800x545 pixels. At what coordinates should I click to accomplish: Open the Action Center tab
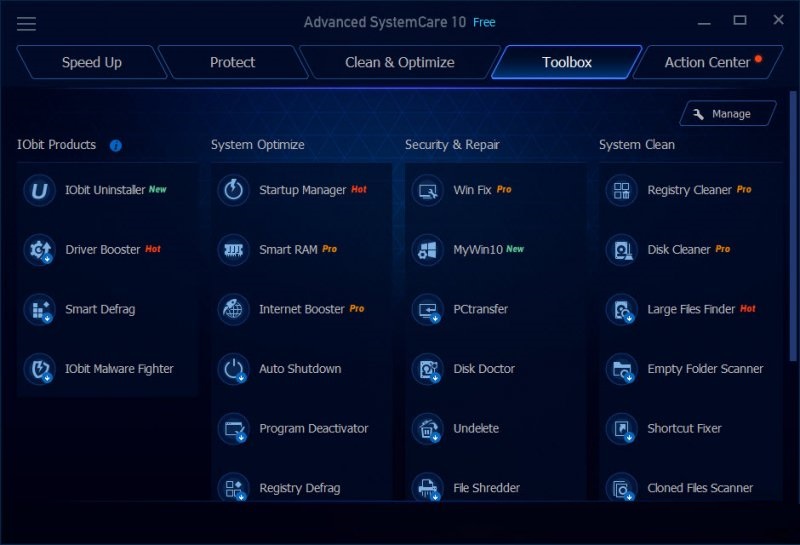(x=707, y=62)
